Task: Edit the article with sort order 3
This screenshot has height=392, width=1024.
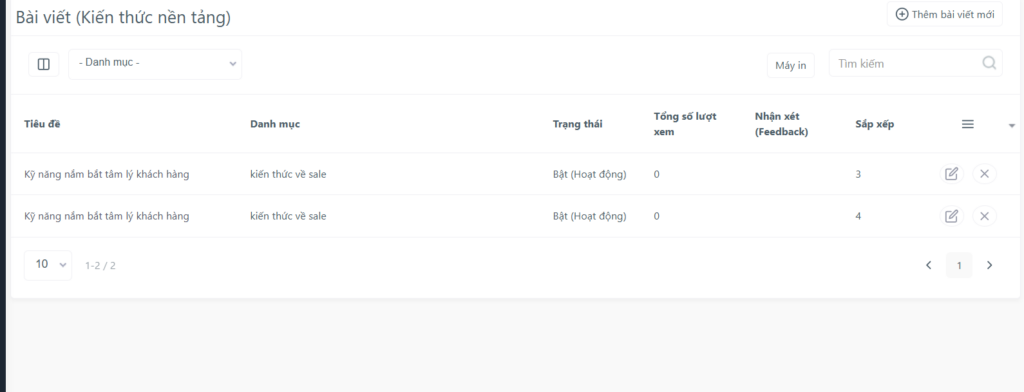Action: click(x=952, y=174)
